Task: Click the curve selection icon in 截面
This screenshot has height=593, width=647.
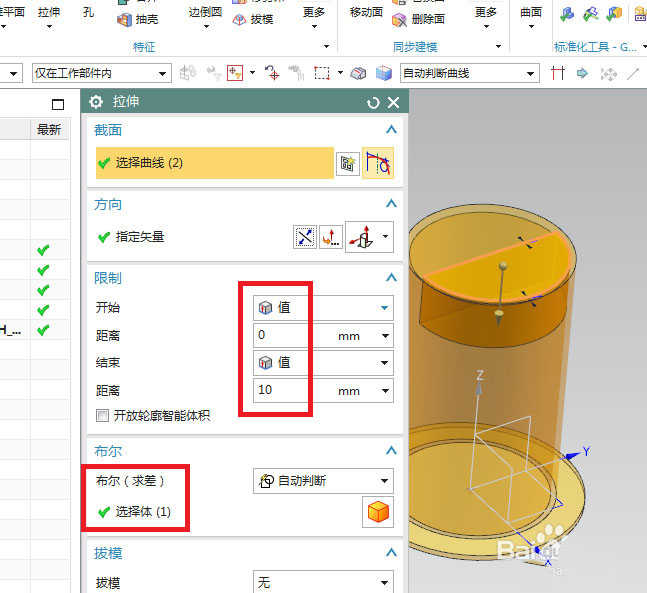Action: tap(378, 163)
